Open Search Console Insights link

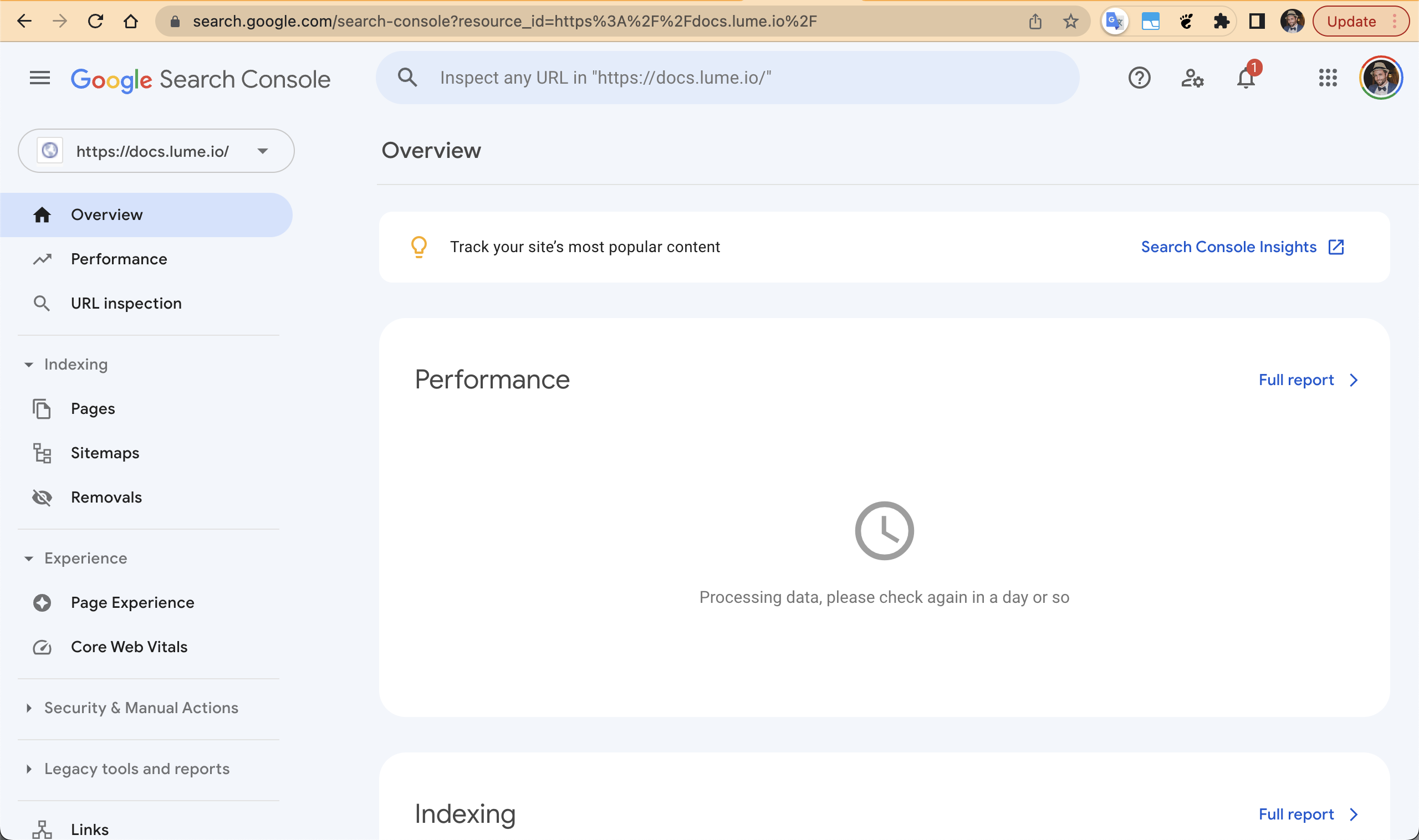(1242, 247)
